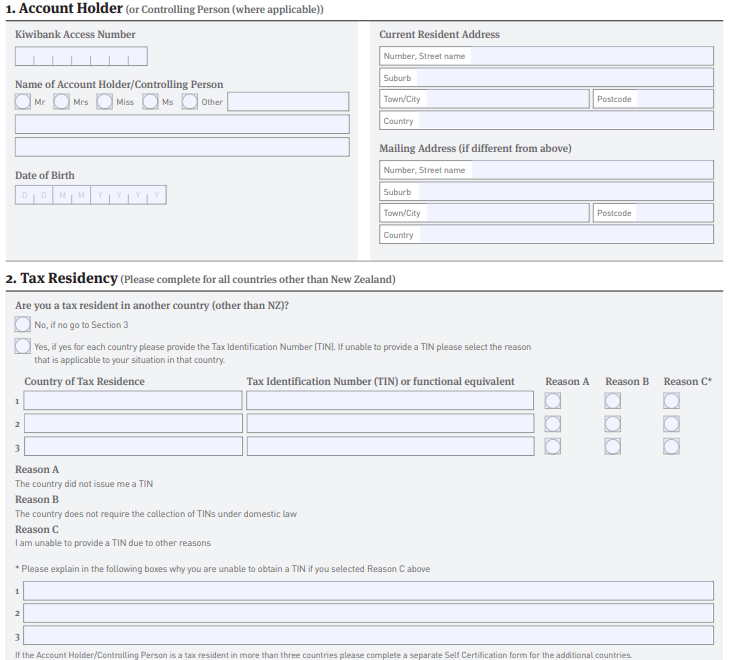739x660 pixels.
Task: Select the Mrs title option
Action: click(x=61, y=101)
